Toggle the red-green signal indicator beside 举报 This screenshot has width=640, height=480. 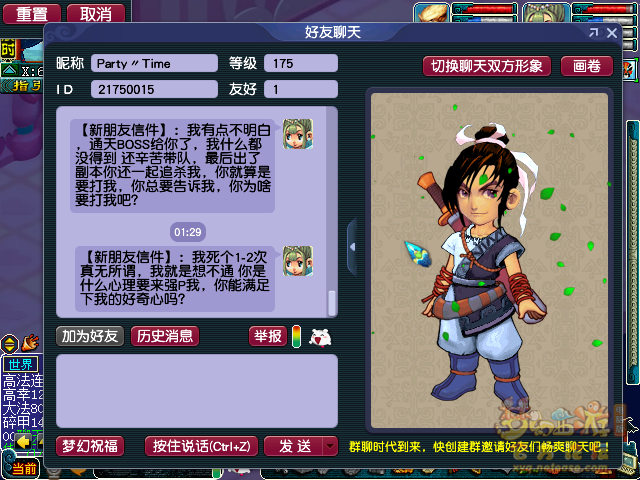pyautogui.click(x=297, y=337)
